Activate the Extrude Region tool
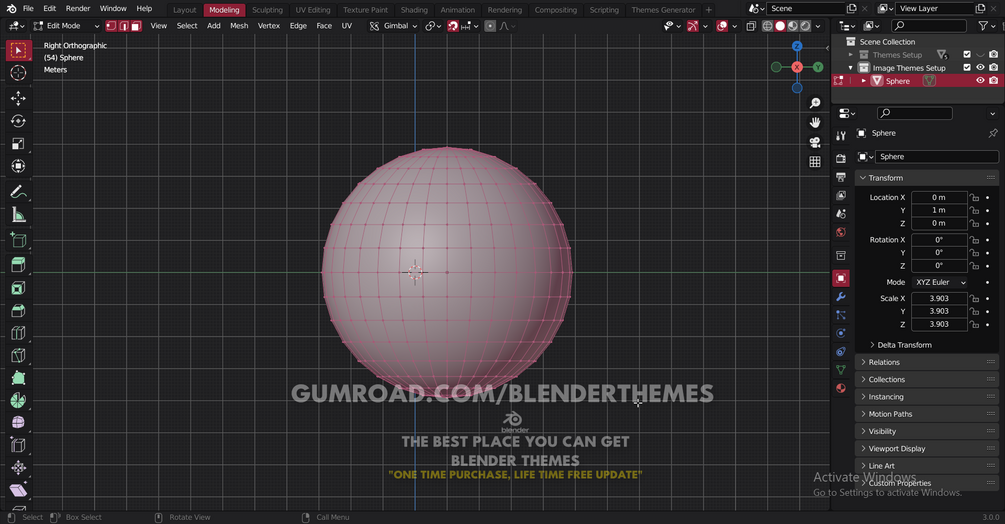The width and height of the screenshot is (1005, 524). tap(18, 265)
